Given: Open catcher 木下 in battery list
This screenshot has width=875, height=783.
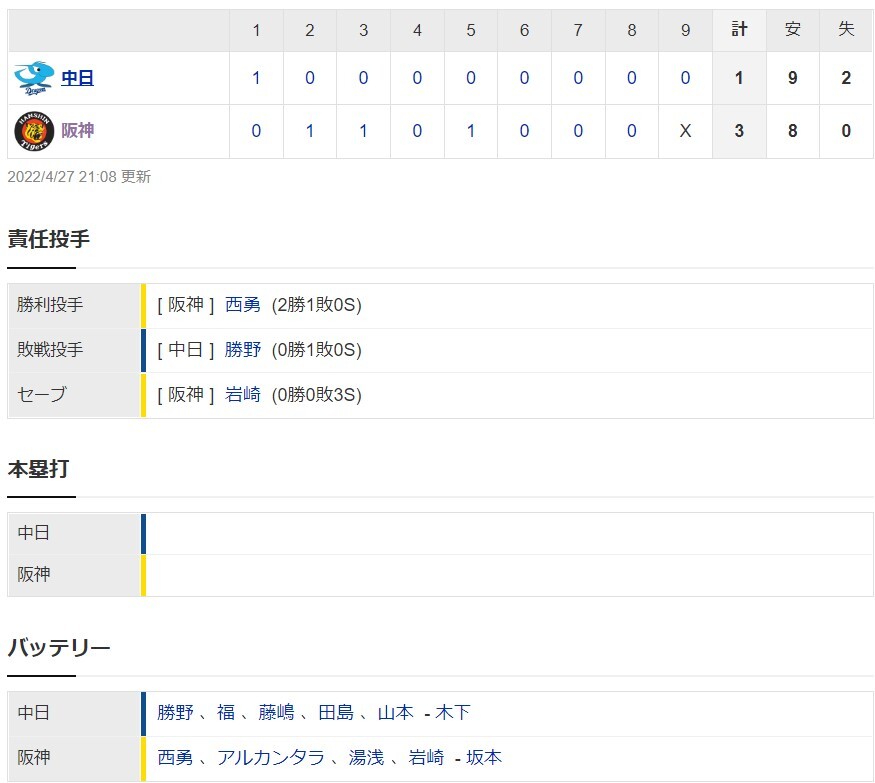Looking at the screenshot, I should coord(453,713).
